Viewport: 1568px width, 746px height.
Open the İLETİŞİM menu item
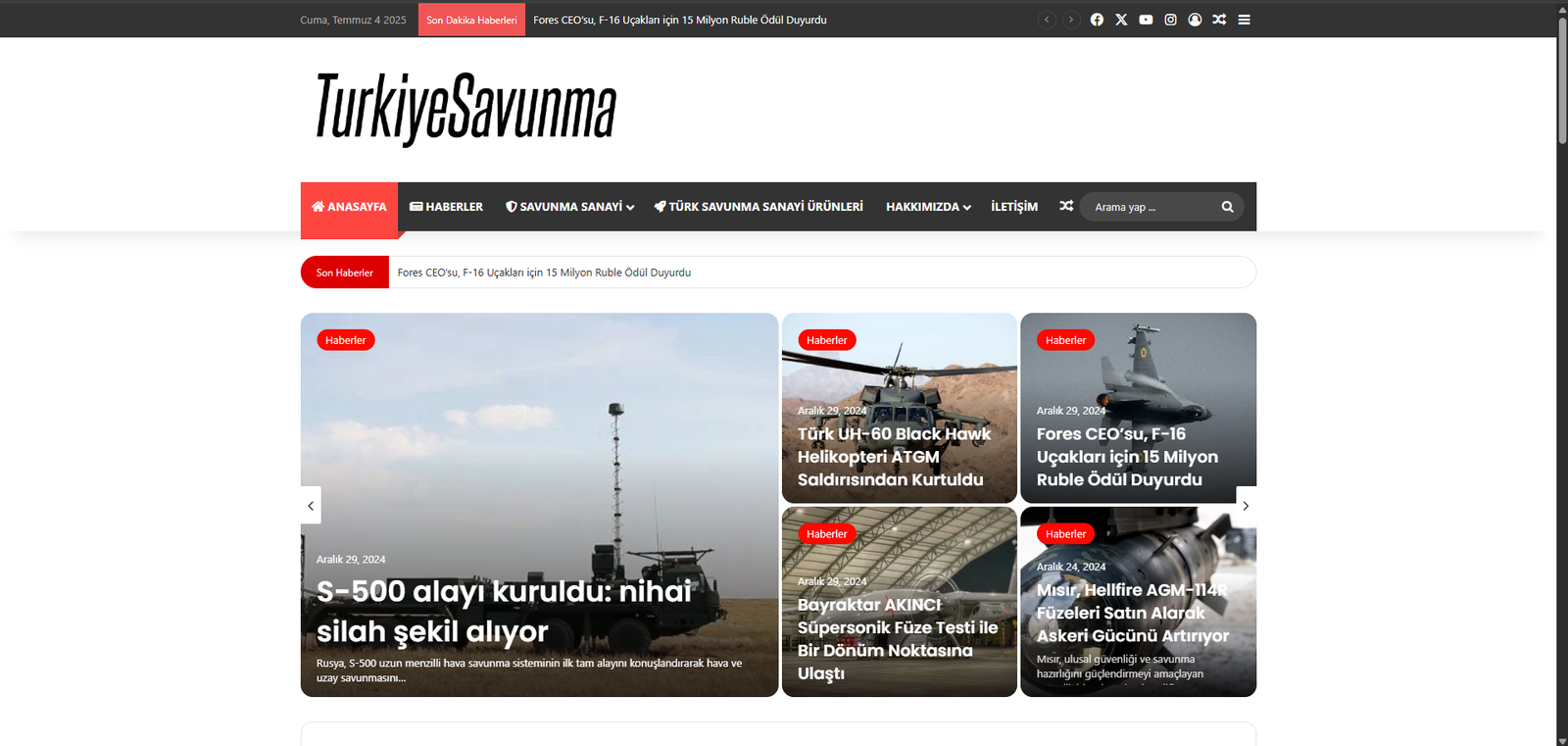coord(1014,207)
